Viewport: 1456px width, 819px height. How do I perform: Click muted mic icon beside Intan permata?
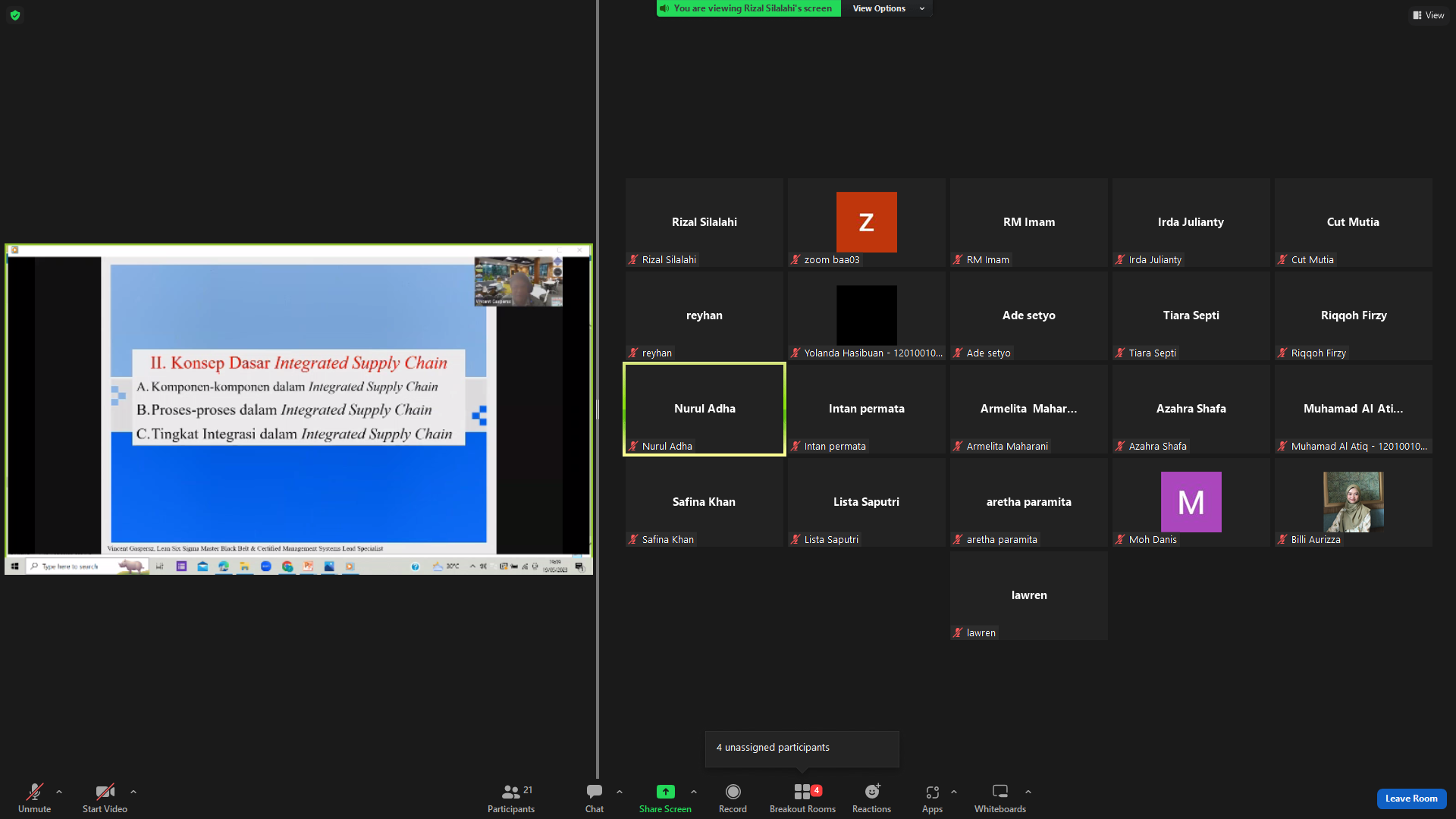795,446
